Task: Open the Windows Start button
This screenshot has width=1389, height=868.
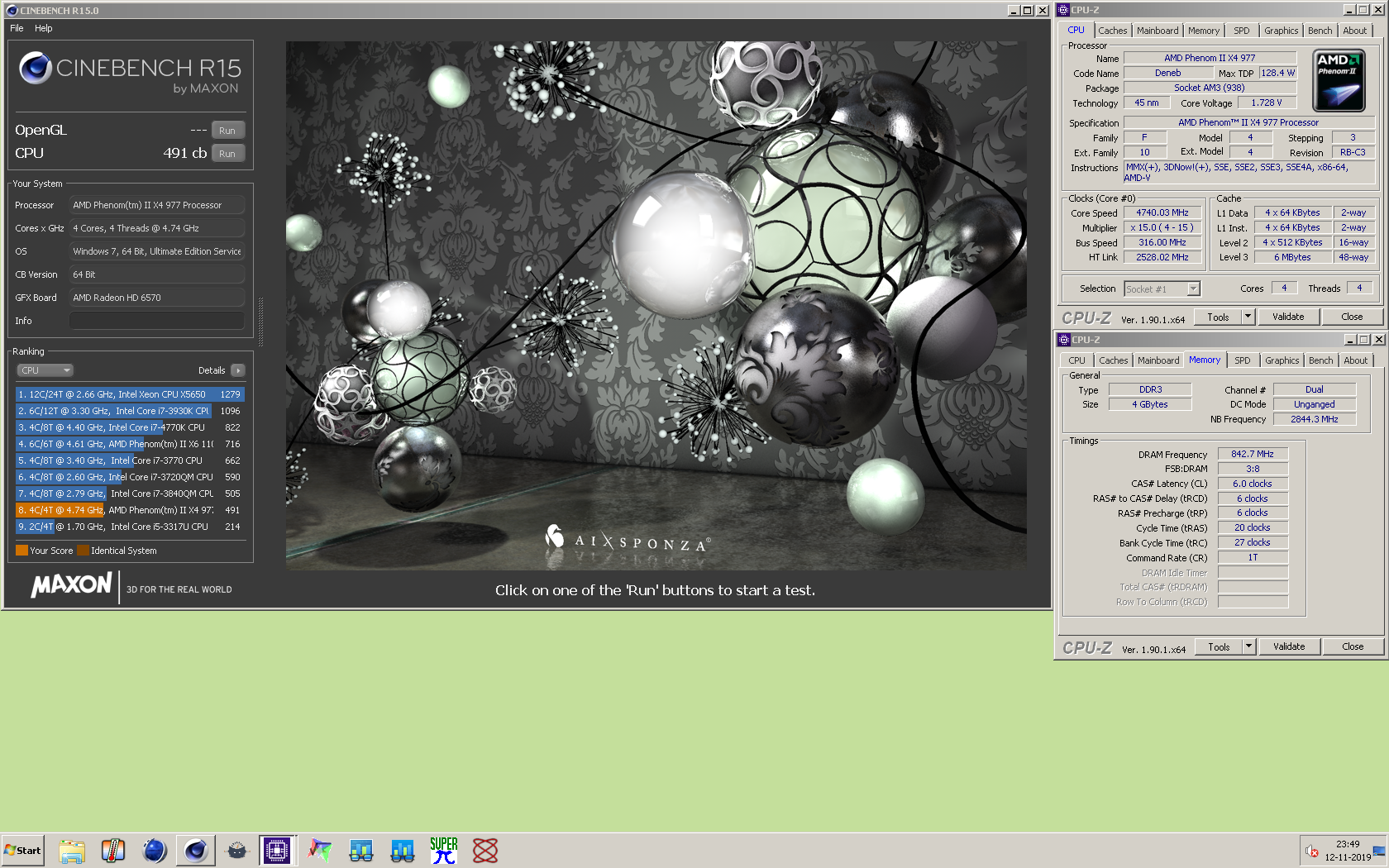Action: 23,851
